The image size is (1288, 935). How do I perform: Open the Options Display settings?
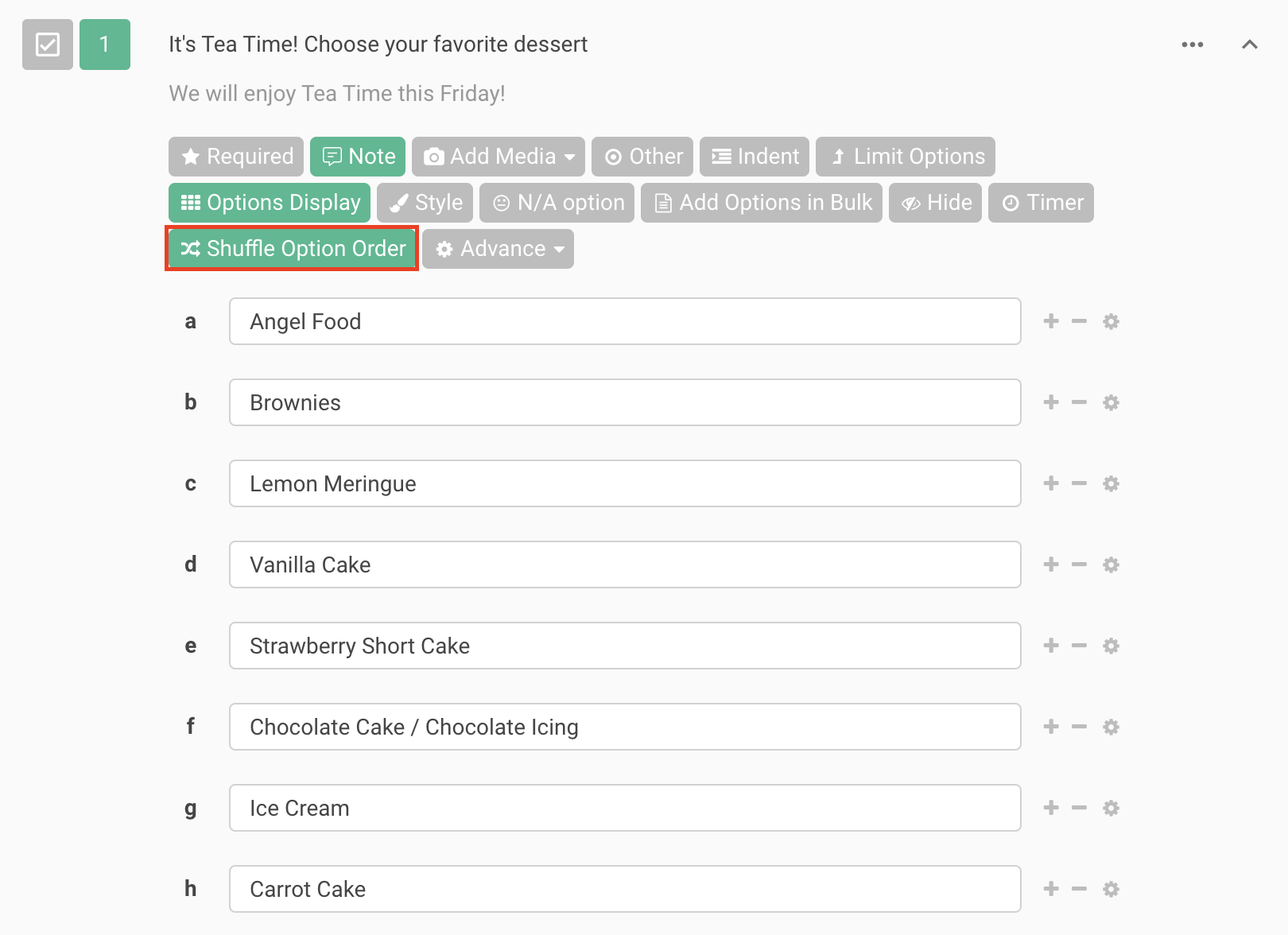pos(269,203)
